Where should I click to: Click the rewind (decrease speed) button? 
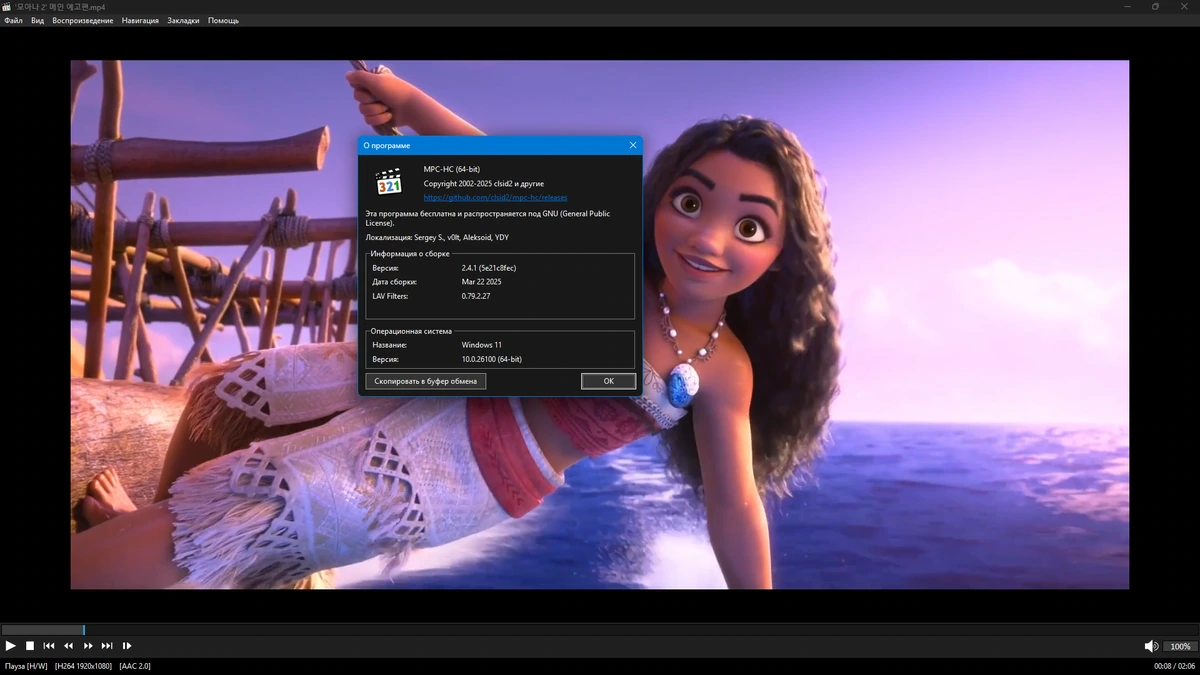pos(69,646)
